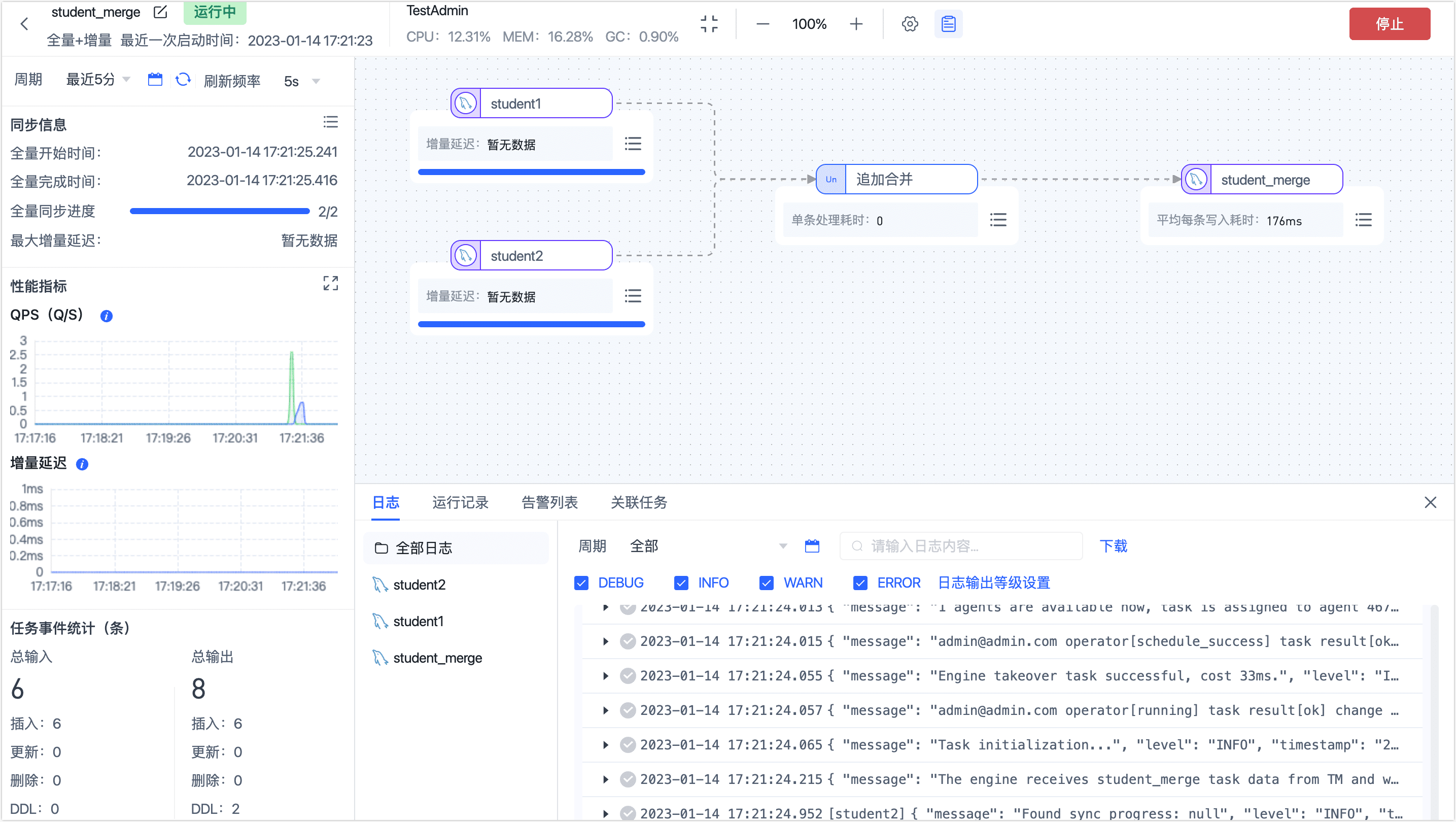This screenshot has height=822, width=1456.
Task: Click the refresh icon beside refresh frequency
Action: (183, 80)
